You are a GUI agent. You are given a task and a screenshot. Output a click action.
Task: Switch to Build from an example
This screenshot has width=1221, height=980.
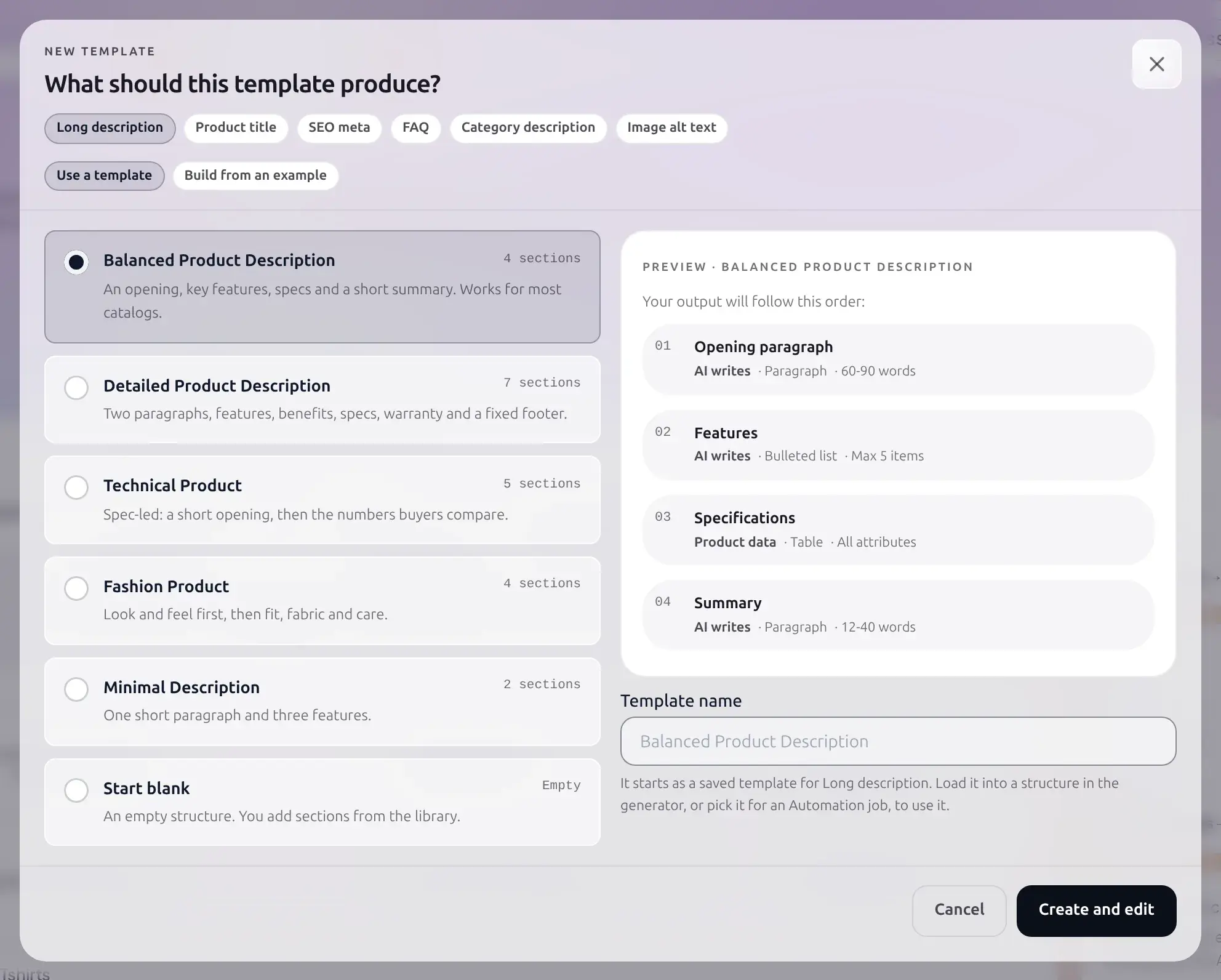[255, 175]
